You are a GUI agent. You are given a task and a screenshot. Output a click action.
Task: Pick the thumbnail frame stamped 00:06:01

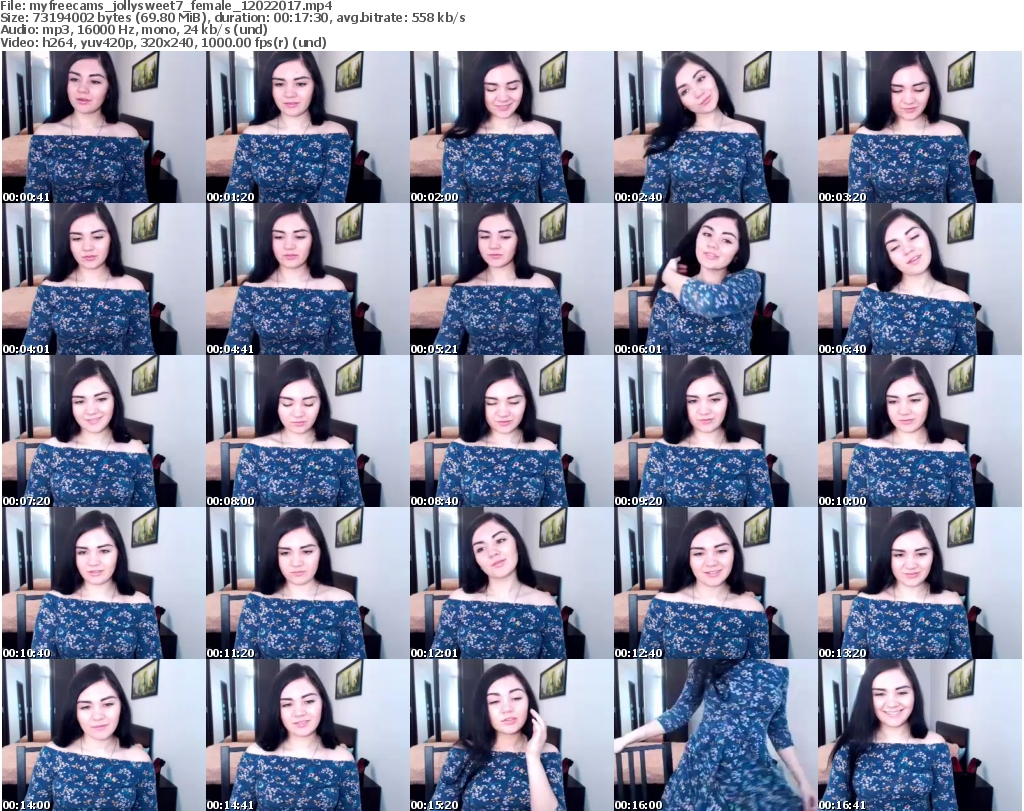coord(715,279)
